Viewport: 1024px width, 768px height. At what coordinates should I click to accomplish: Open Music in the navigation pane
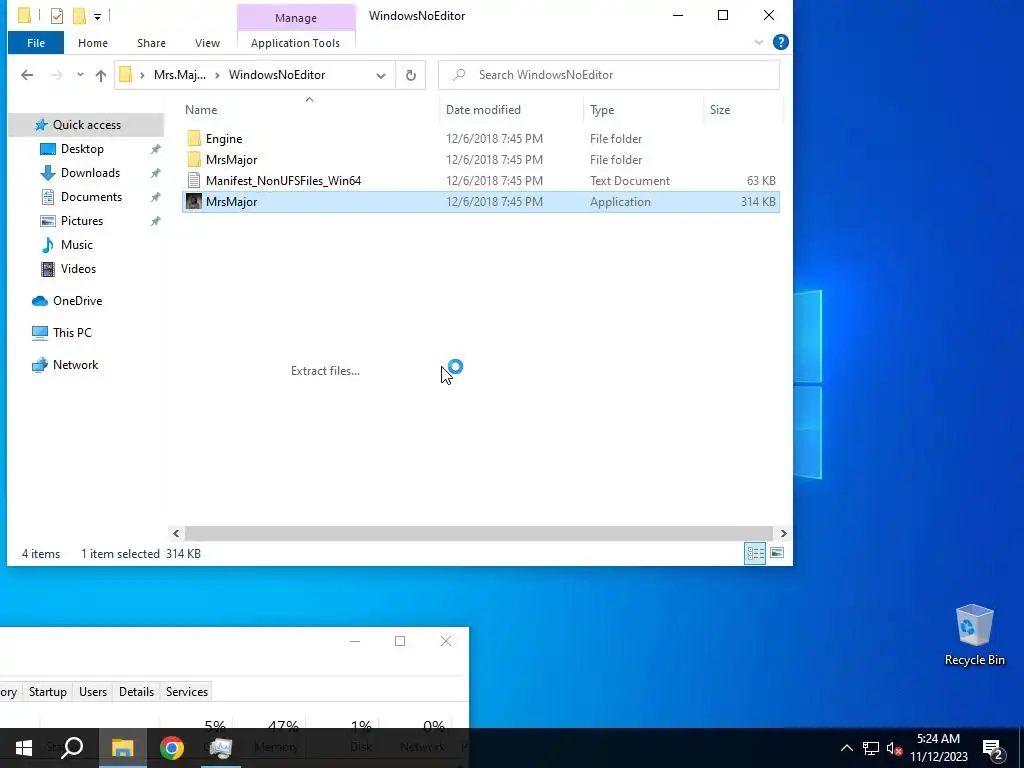click(76, 245)
